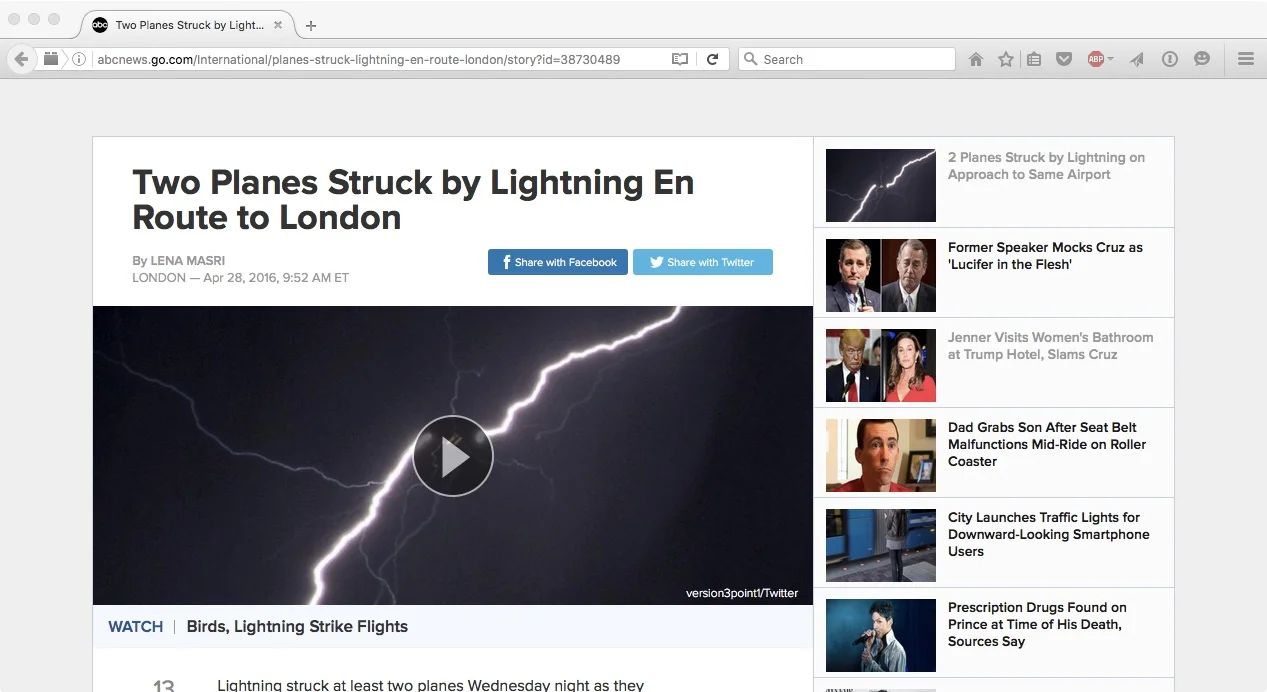
Task: Show site information icon in URL bar
Action: click(x=79, y=60)
